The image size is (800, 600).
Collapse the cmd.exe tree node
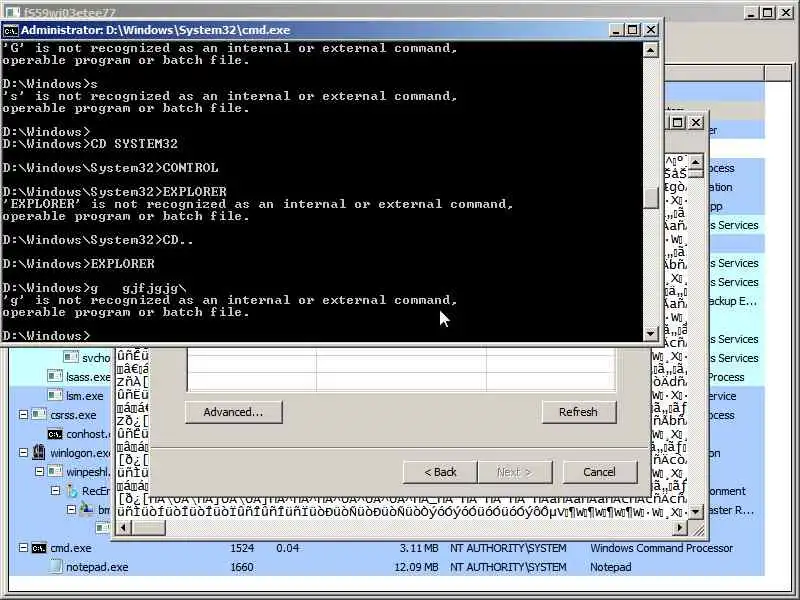[x=23, y=547]
